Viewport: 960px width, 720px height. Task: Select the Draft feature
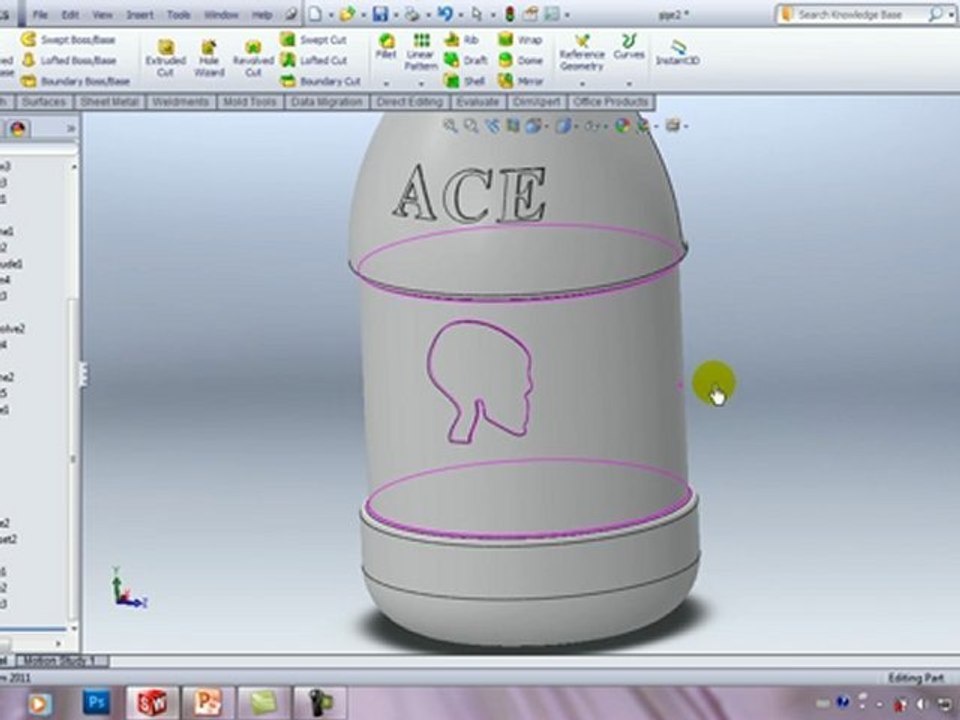tap(465, 60)
